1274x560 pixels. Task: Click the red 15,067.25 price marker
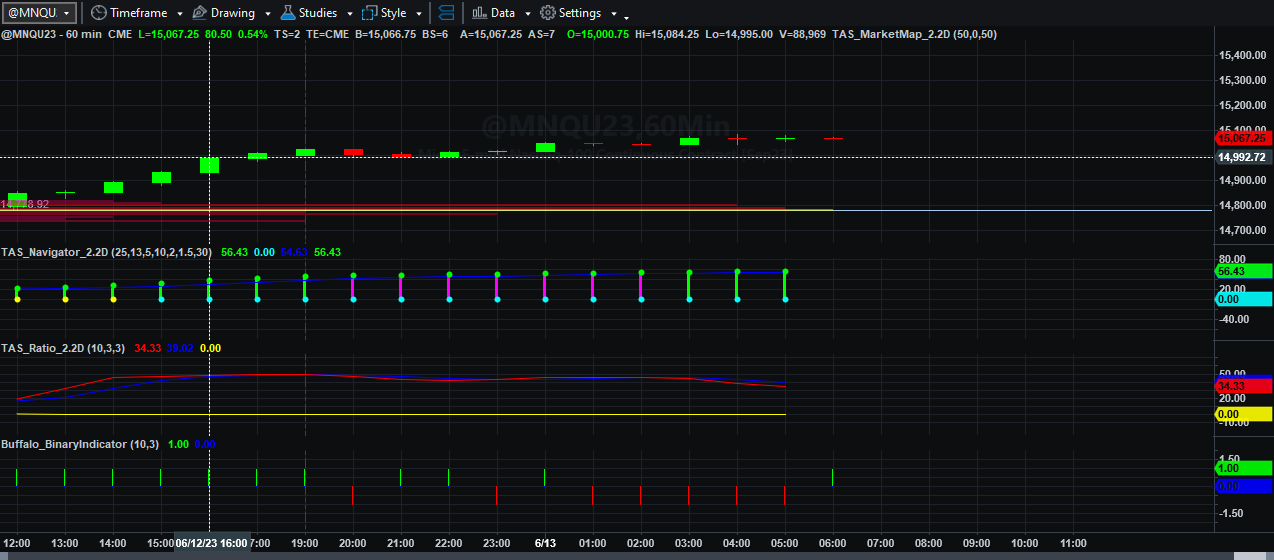1241,139
